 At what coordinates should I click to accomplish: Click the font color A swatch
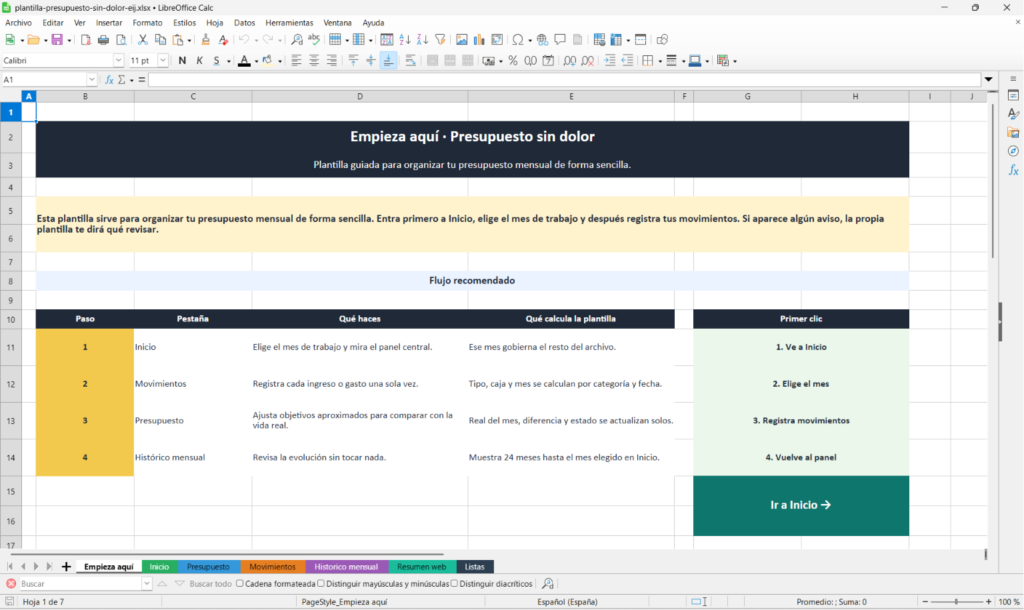pyautogui.click(x=244, y=61)
